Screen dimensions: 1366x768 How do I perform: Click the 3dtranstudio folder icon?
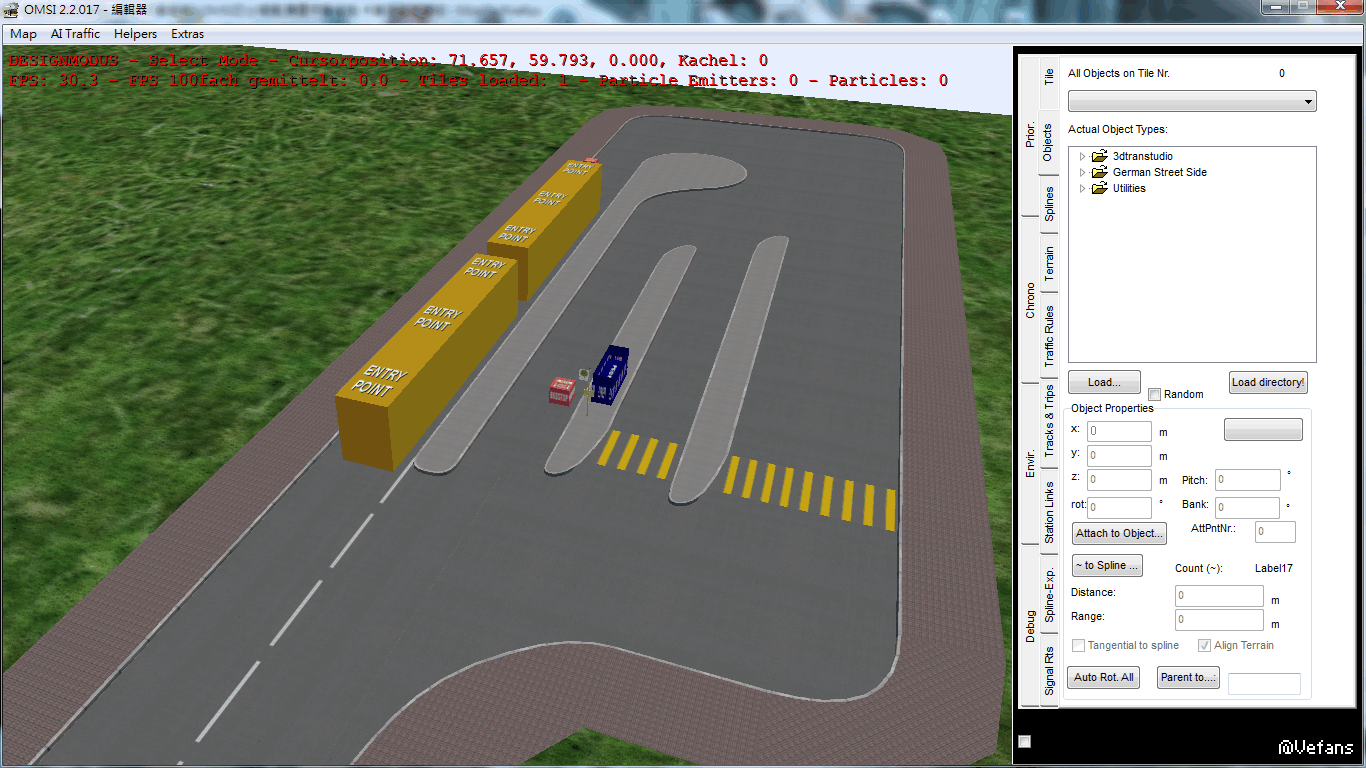click(x=1099, y=156)
